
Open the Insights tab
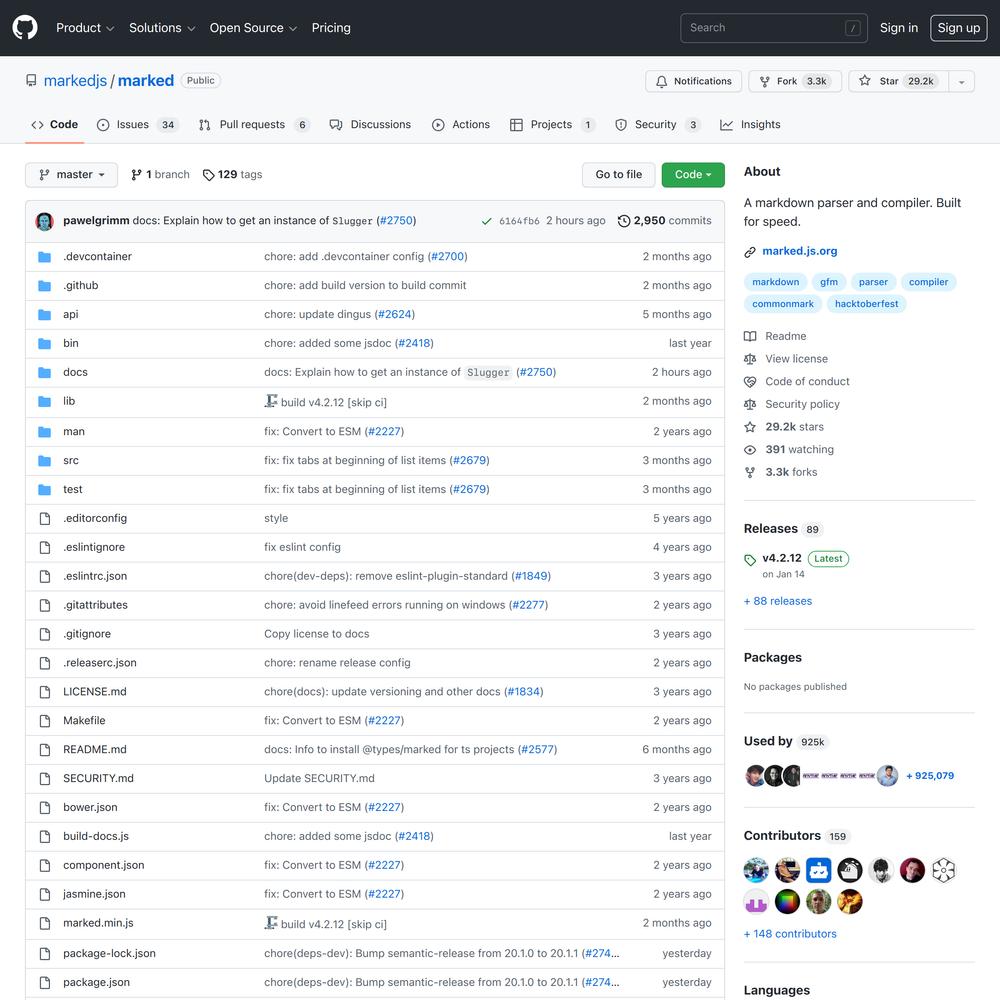click(750, 124)
